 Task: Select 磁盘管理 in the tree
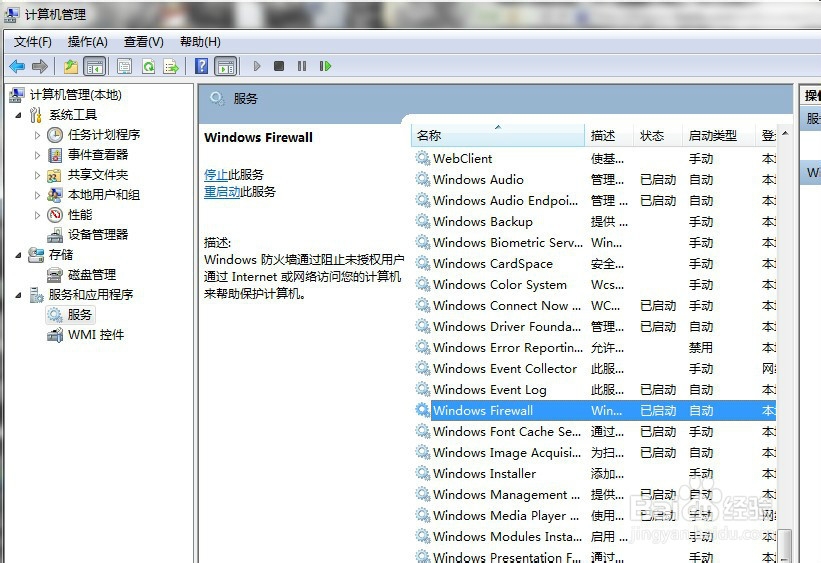point(92,274)
